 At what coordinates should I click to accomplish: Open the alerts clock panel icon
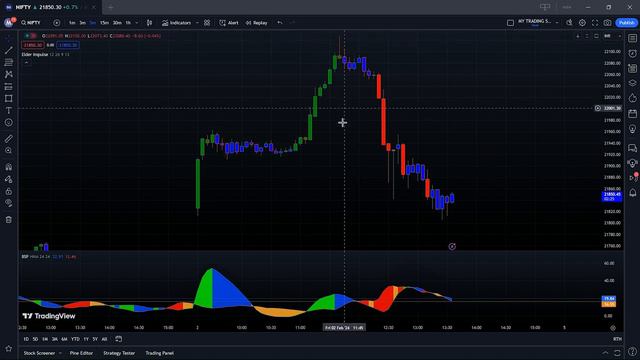pyautogui.click(x=632, y=53)
